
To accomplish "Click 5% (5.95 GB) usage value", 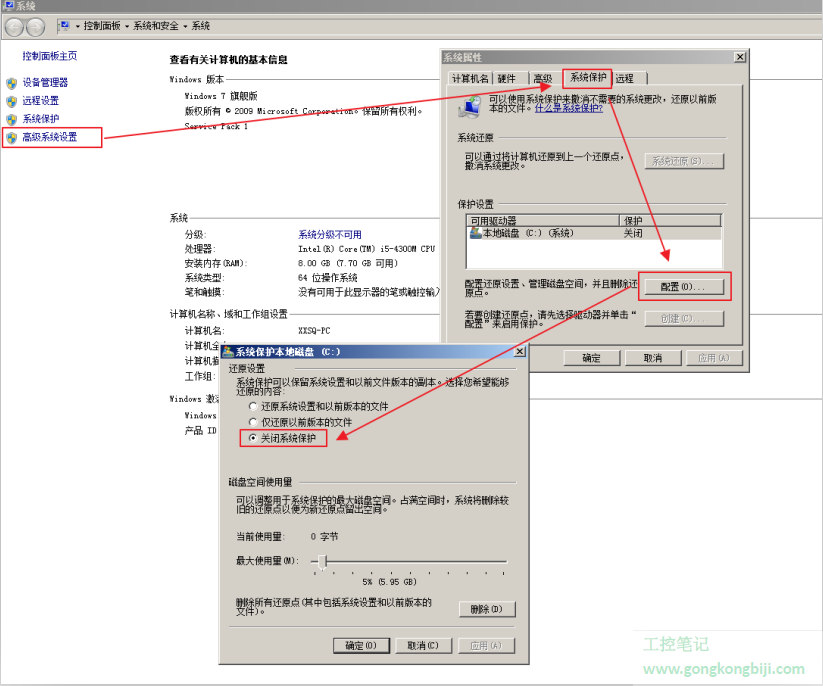I will pos(389,582).
